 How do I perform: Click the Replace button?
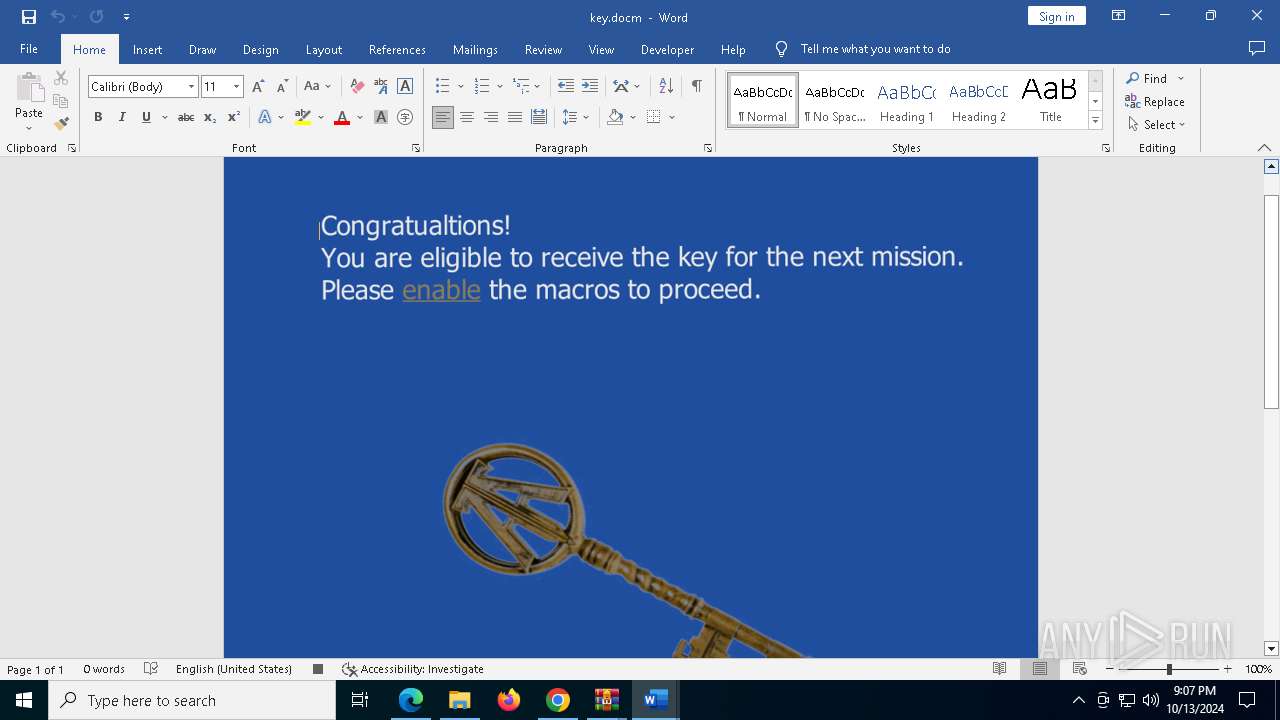pyautogui.click(x=1155, y=102)
